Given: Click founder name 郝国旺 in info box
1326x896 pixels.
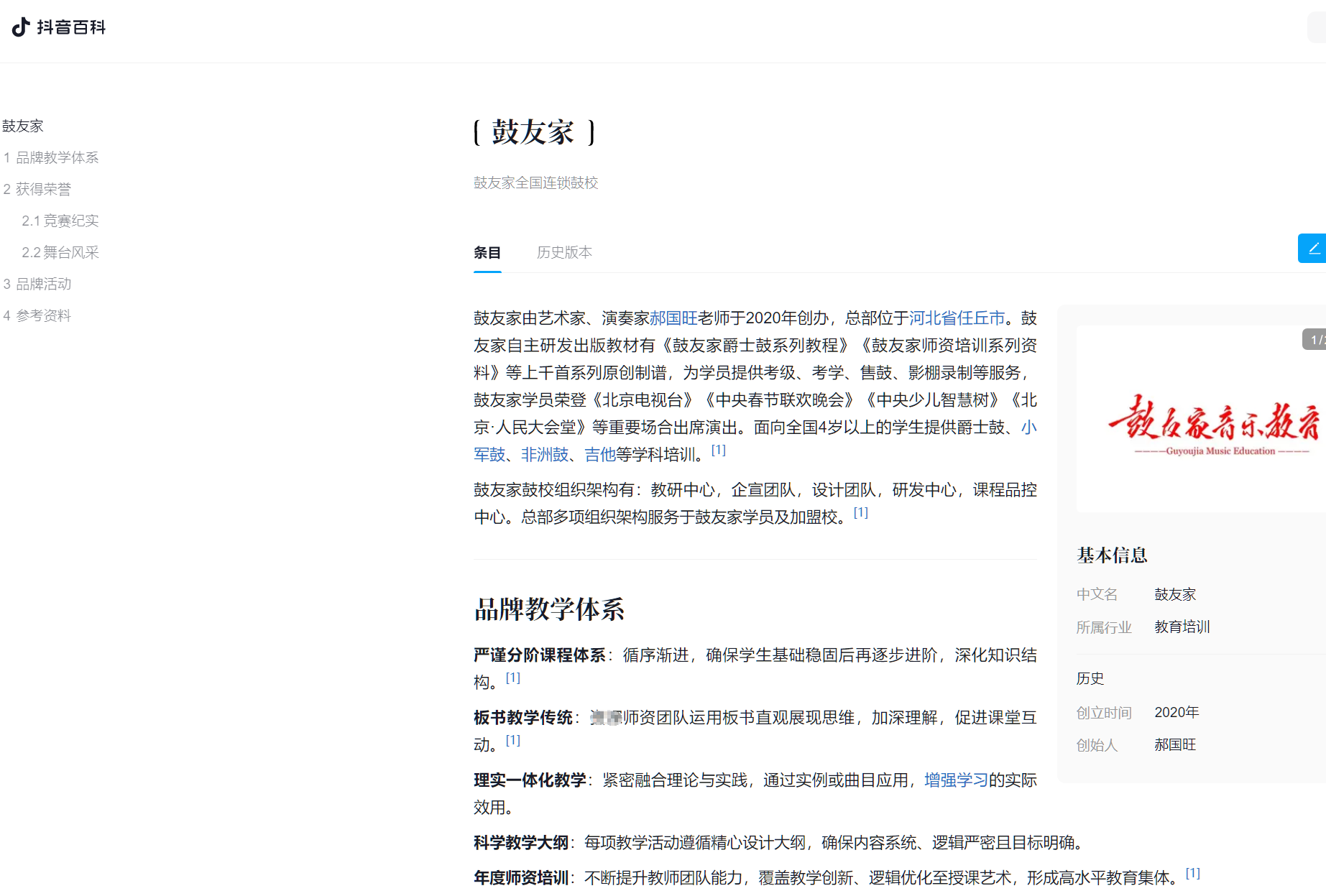Looking at the screenshot, I should pyautogui.click(x=1175, y=745).
